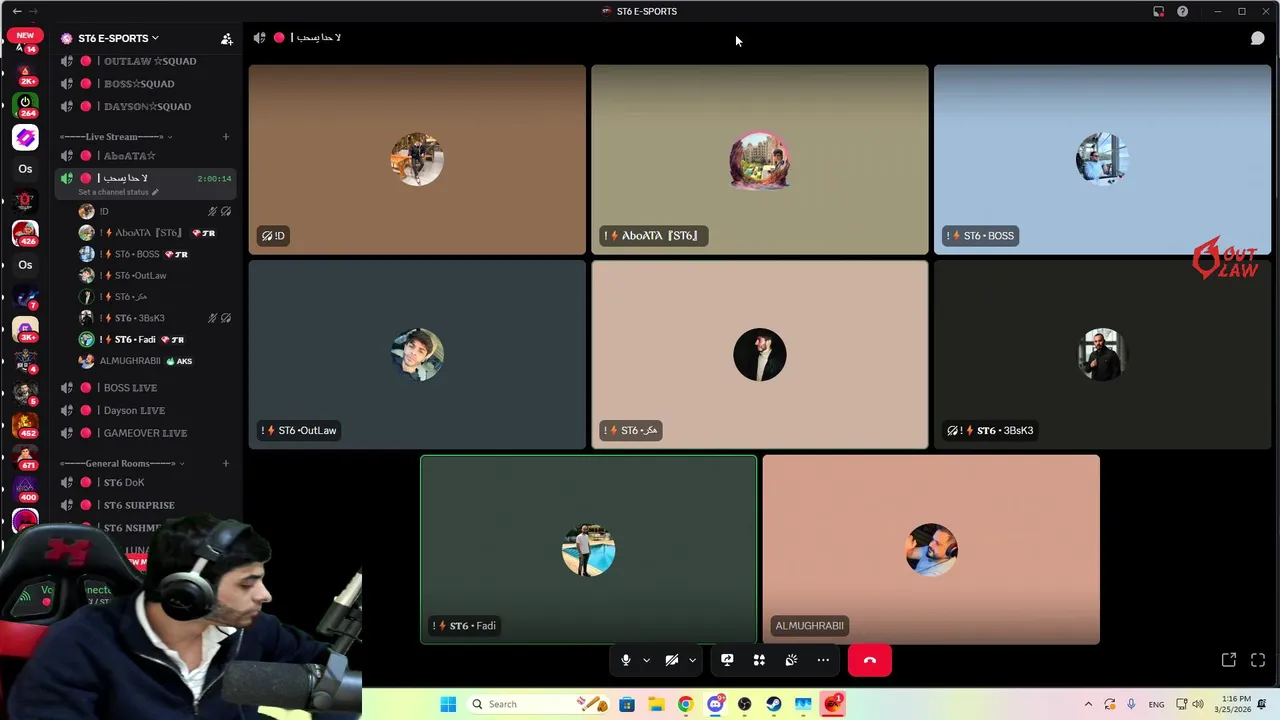
Task: Collapse the Live Stream category
Action: pyautogui.click(x=116, y=136)
